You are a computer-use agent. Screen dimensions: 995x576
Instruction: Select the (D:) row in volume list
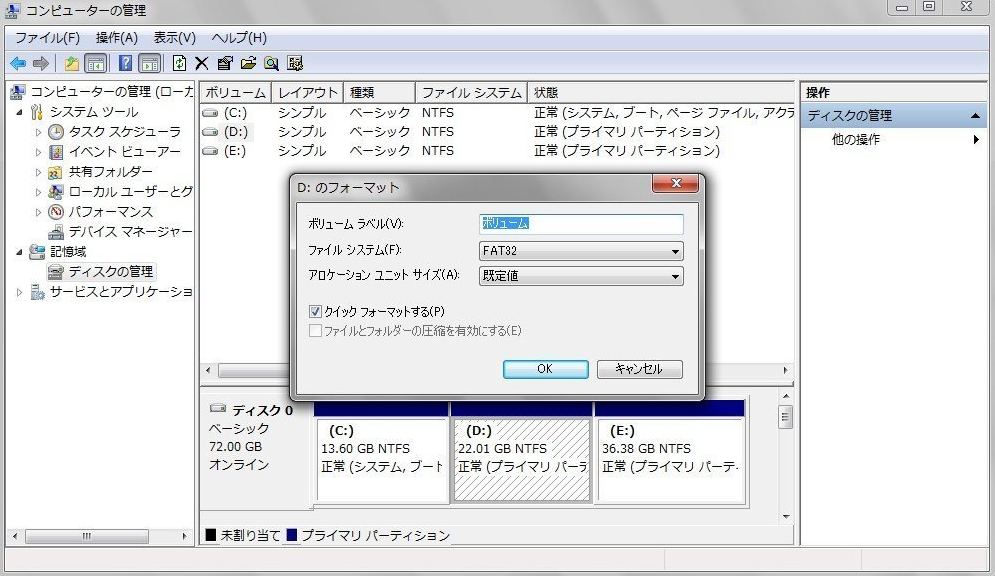pos(497,132)
